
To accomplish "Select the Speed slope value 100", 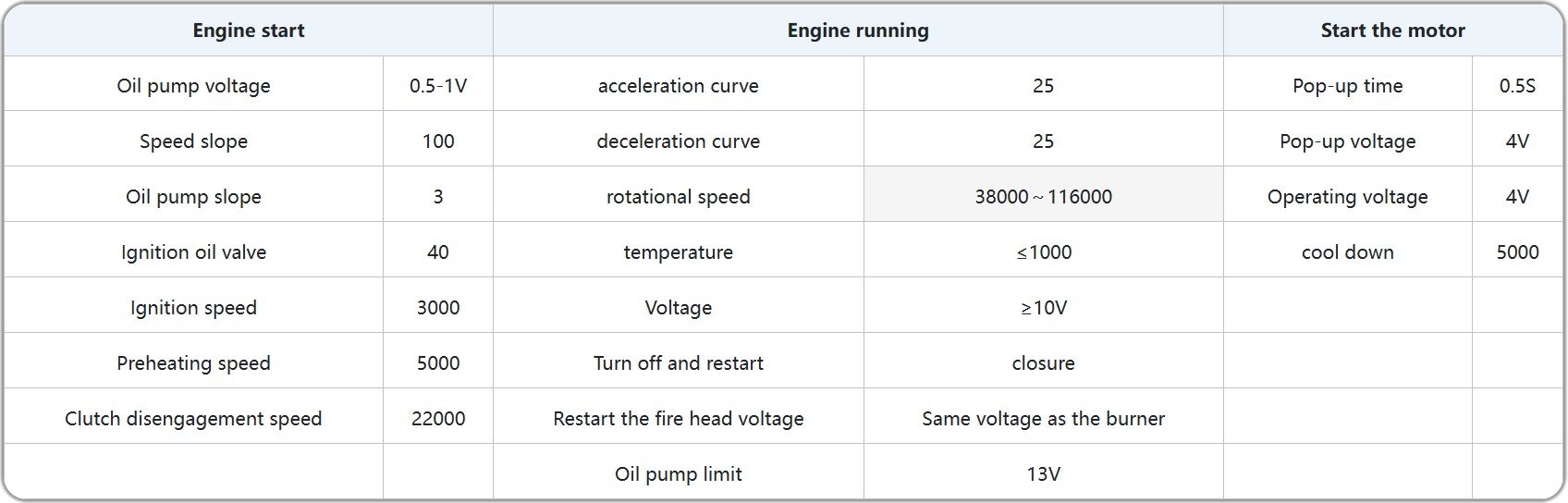I will click(437, 141).
